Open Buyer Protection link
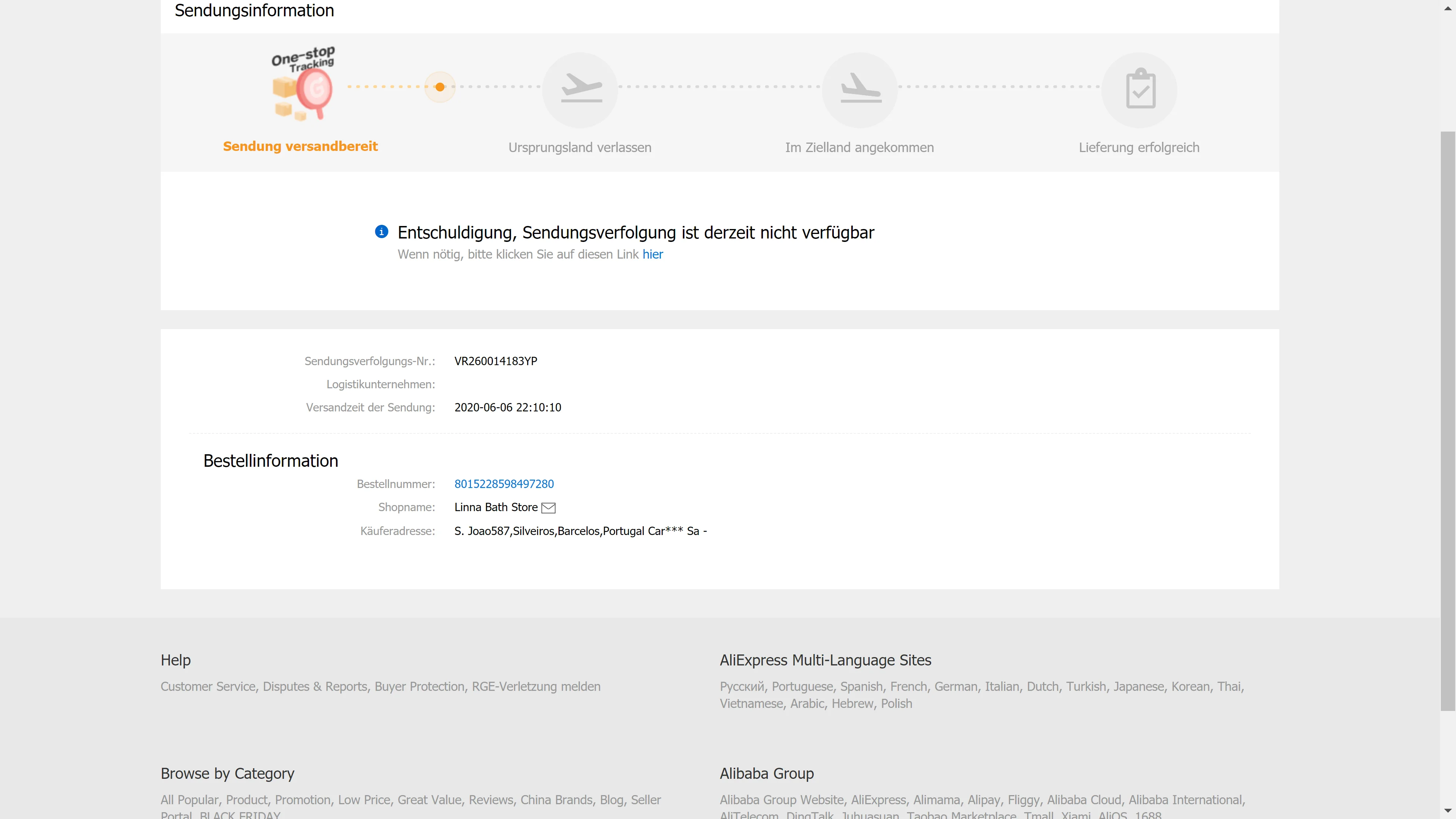This screenshot has height=819, width=1456. coord(419,686)
